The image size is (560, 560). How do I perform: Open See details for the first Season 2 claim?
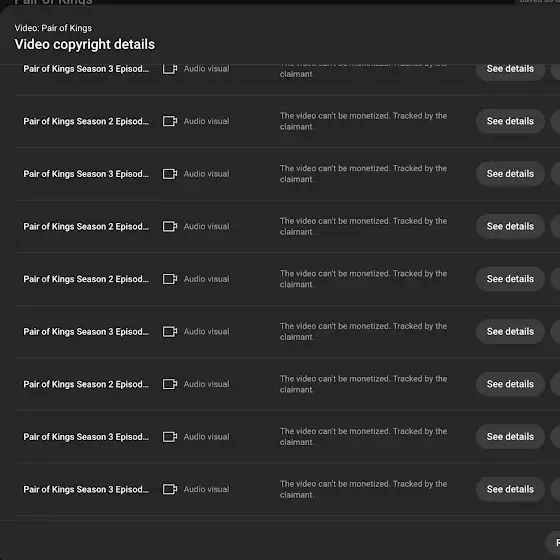click(x=510, y=121)
